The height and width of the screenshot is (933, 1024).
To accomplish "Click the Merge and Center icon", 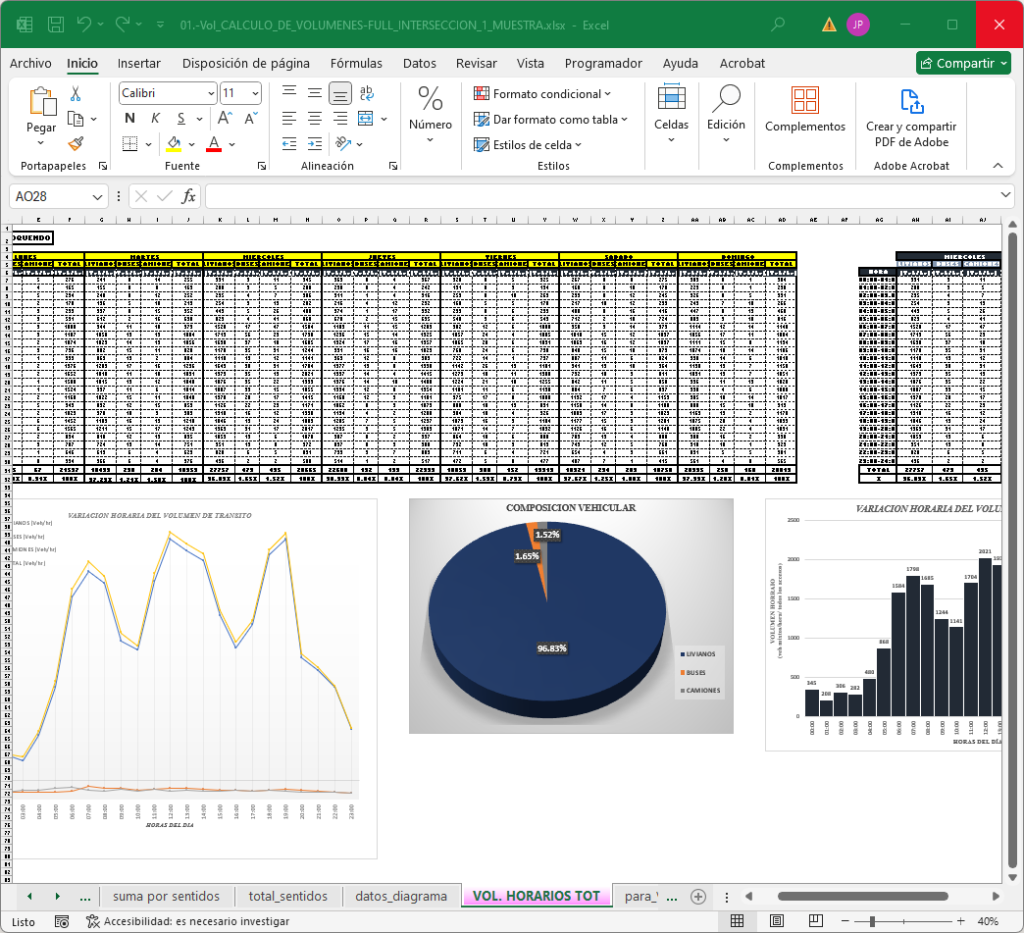I will pyautogui.click(x=365, y=119).
